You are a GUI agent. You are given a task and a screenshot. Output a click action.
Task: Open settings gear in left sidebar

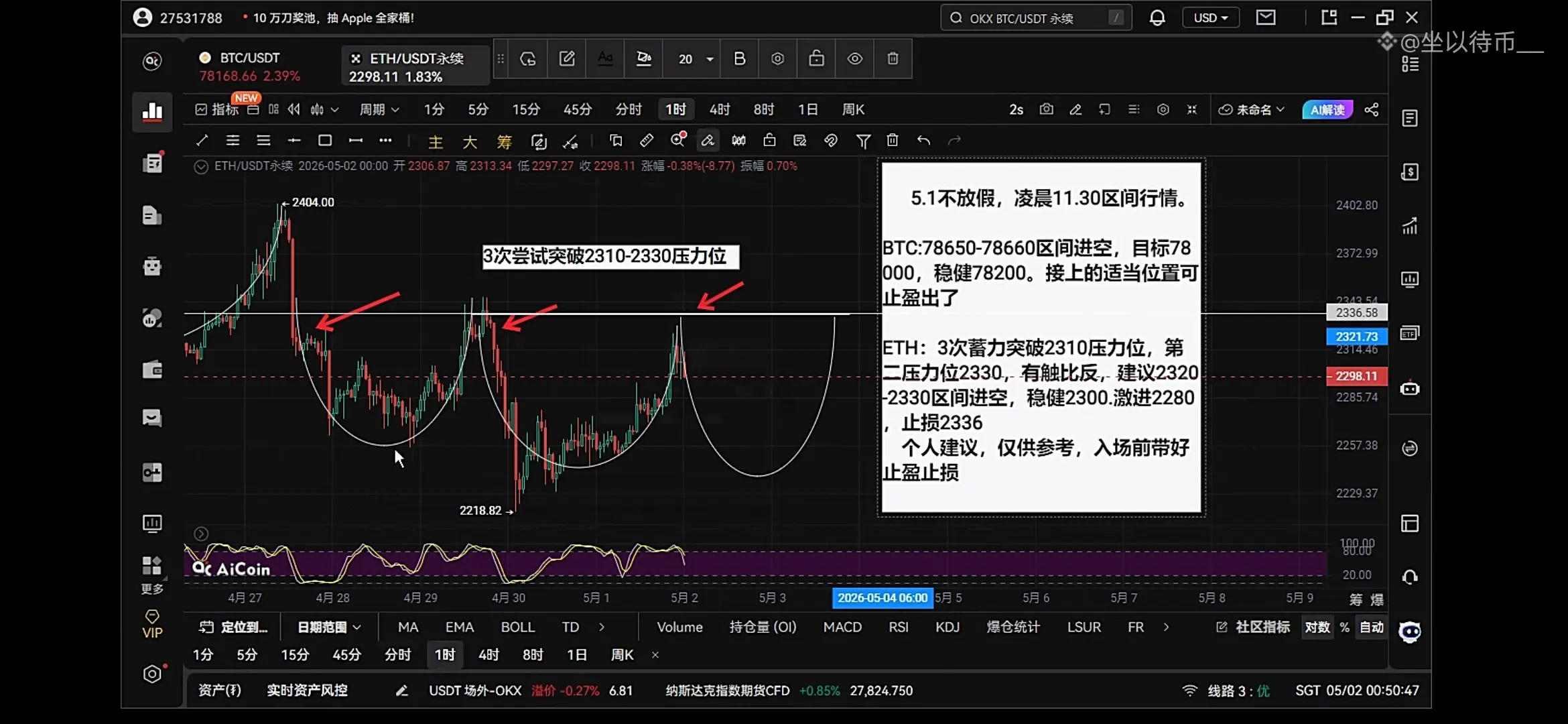[152, 674]
